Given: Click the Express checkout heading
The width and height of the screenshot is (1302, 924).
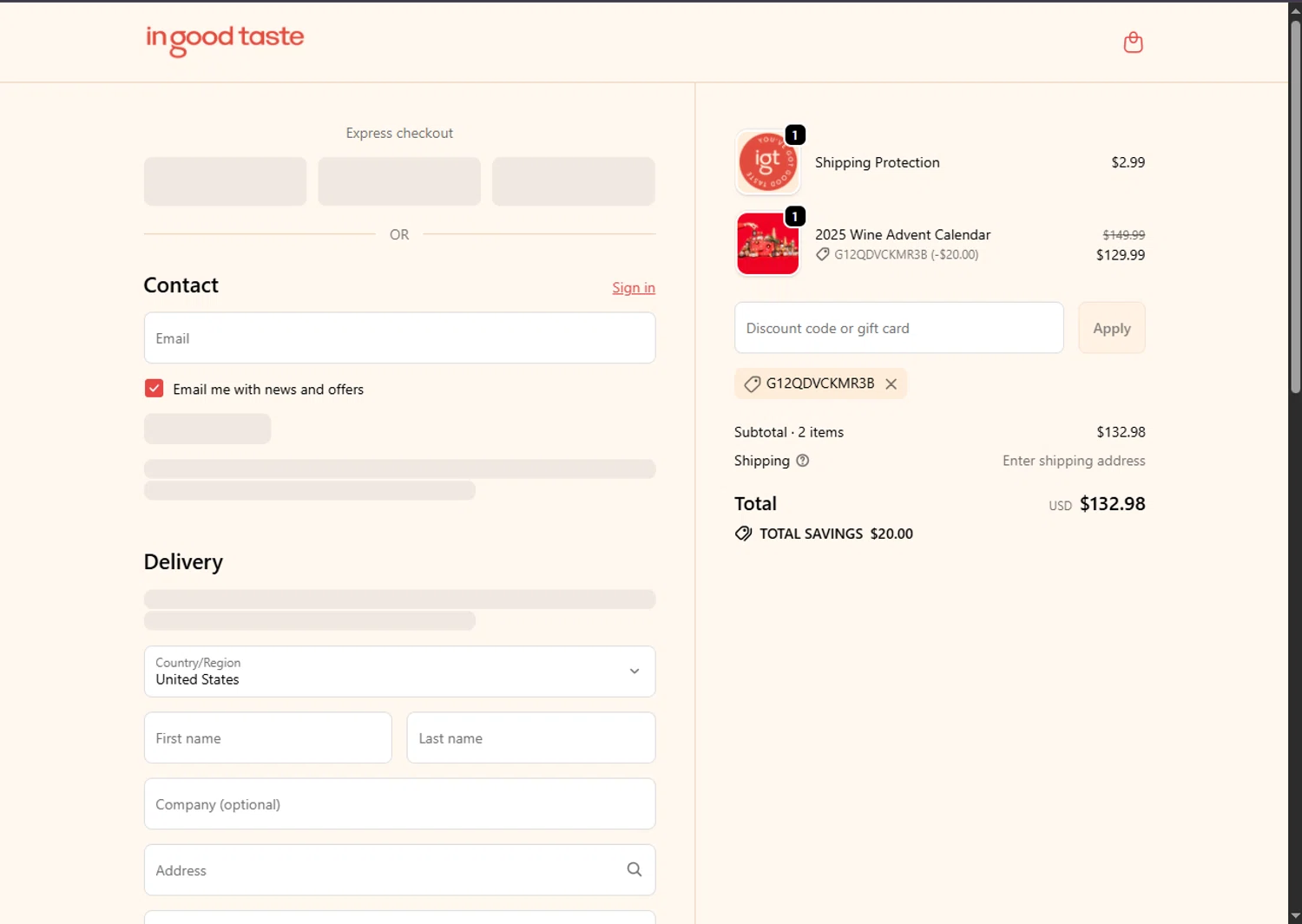Looking at the screenshot, I should [399, 133].
